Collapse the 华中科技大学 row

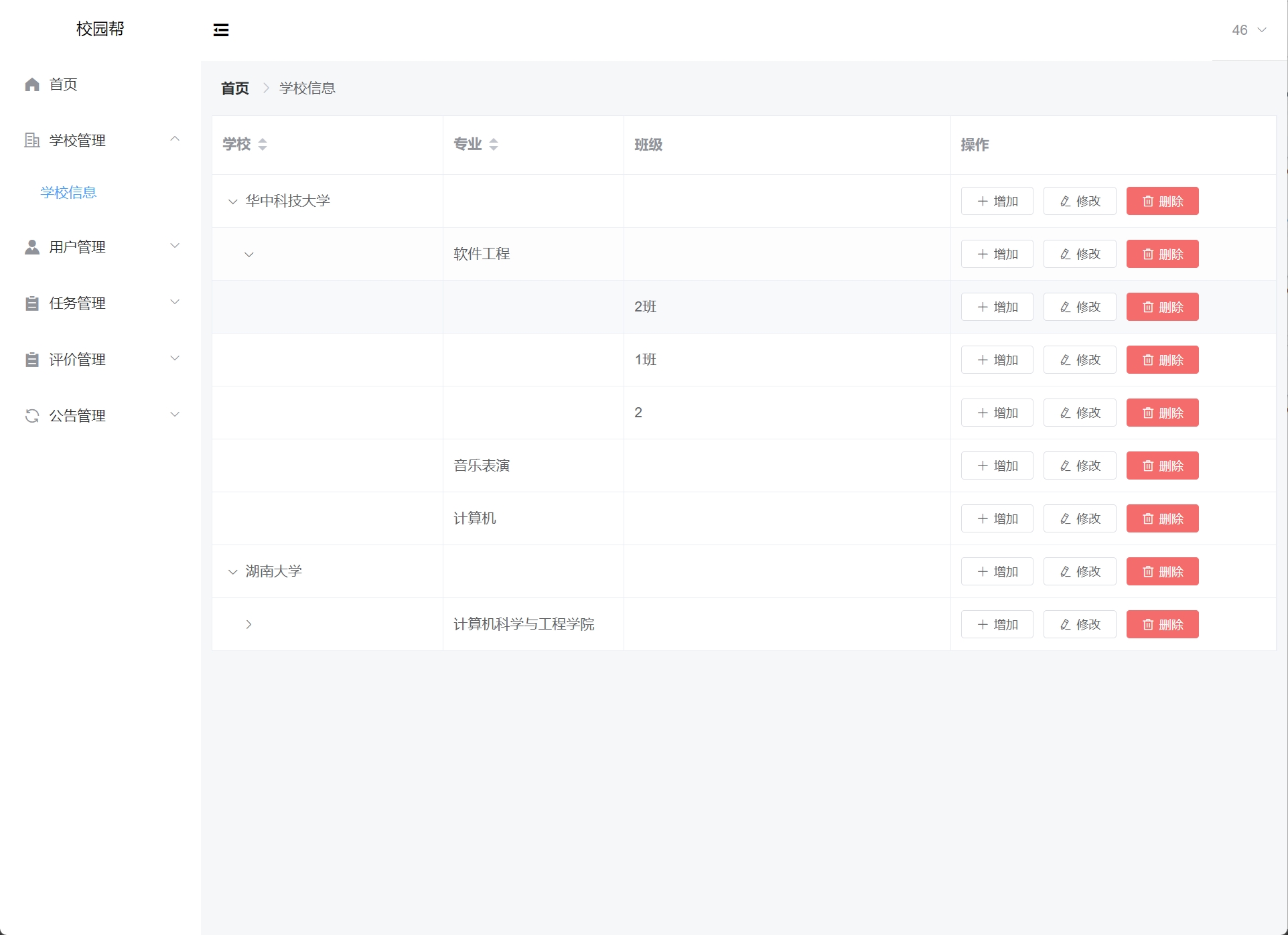point(232,202)
